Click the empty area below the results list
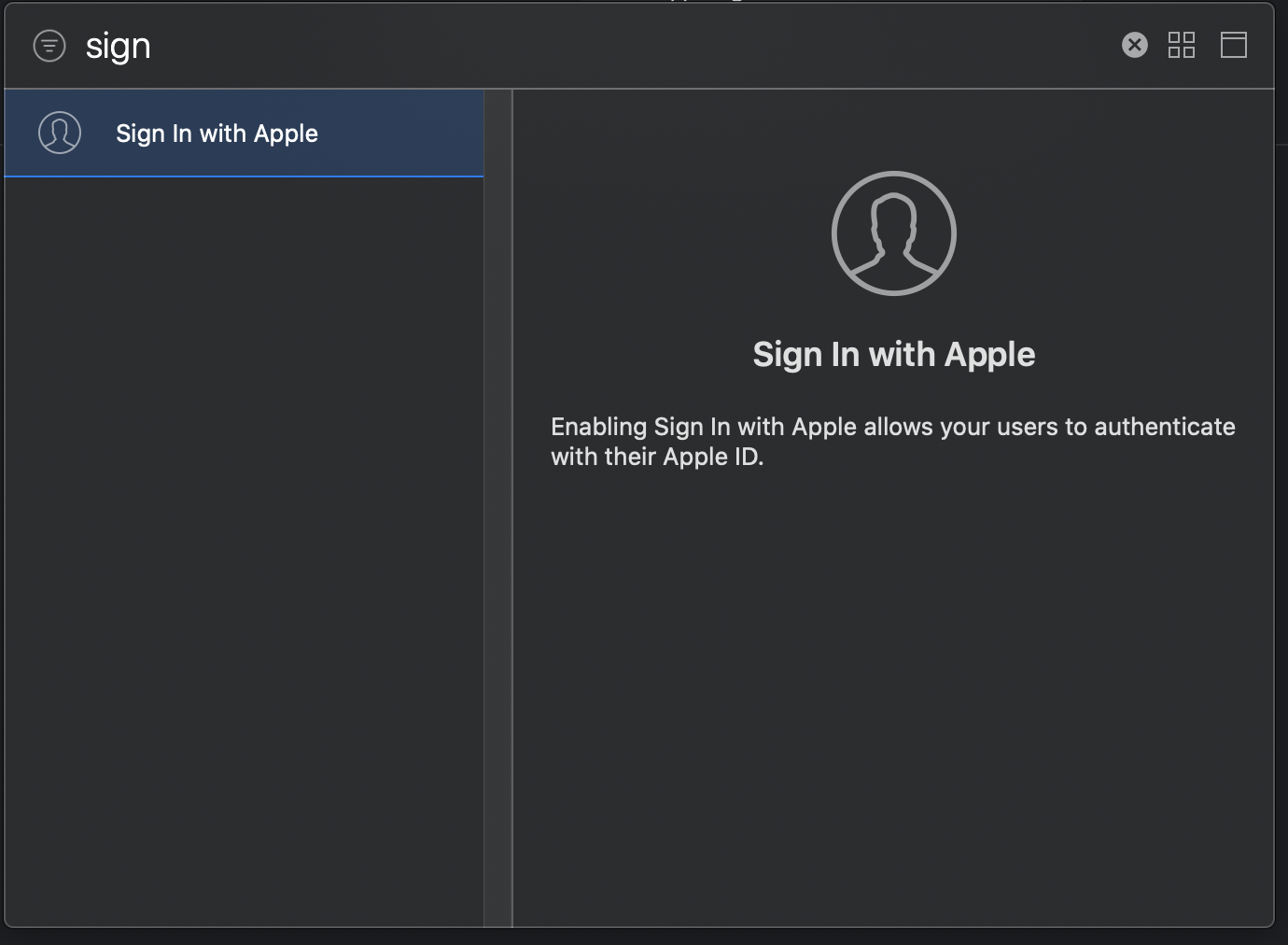Screen dimensions: 1288x945 click(243, 551)
